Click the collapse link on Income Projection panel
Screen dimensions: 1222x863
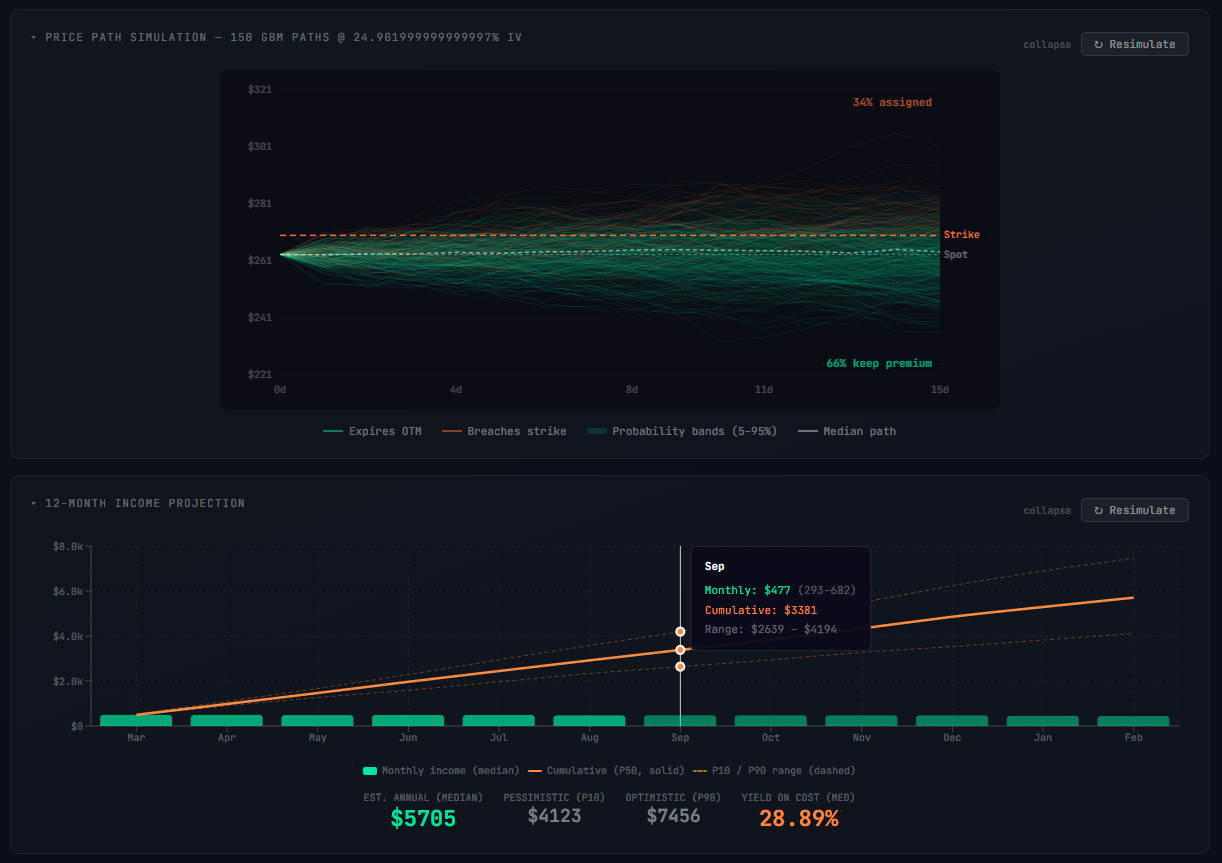pos(1047,510)
